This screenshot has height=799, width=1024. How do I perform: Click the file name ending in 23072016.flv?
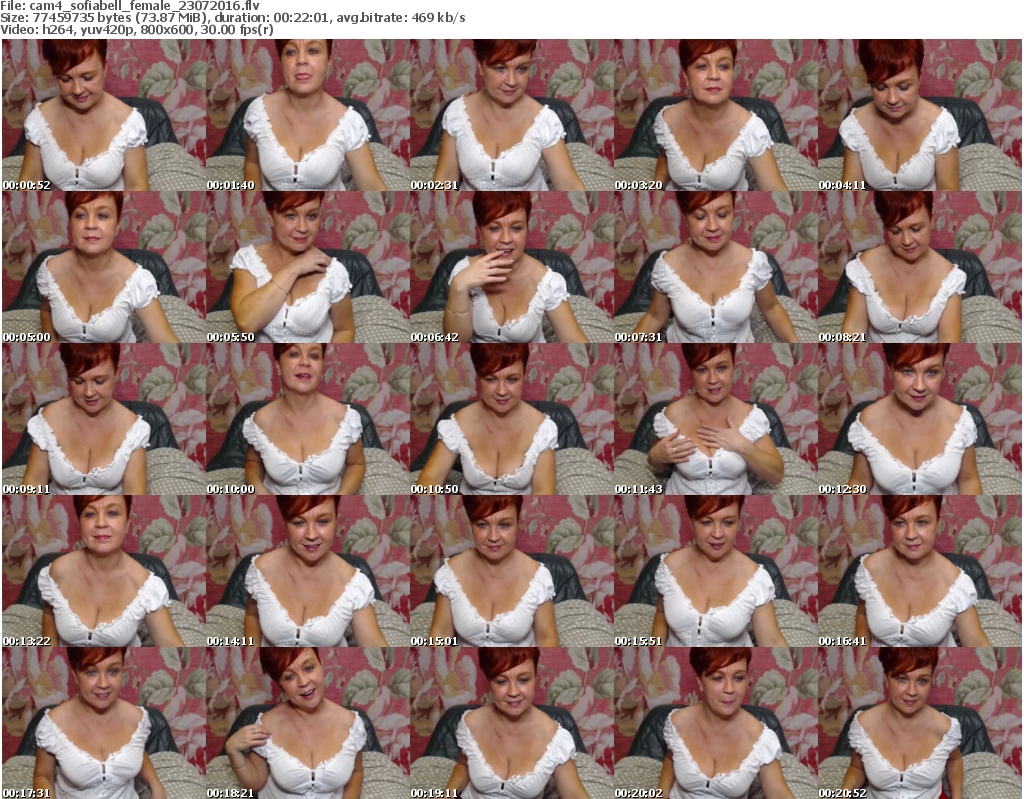(144, 6)
